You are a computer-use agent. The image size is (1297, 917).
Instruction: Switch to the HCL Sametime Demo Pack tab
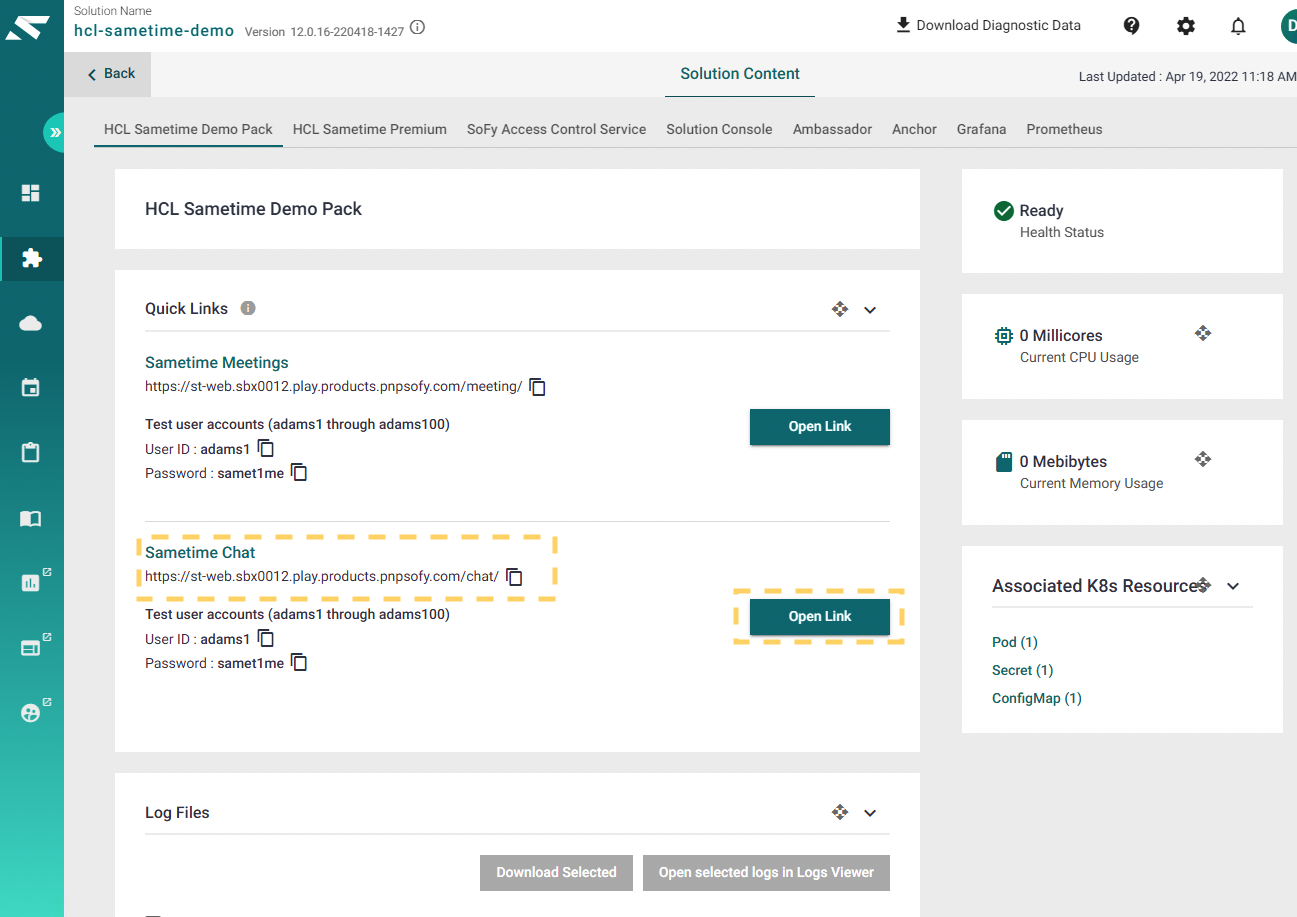(x=188, y=129)
